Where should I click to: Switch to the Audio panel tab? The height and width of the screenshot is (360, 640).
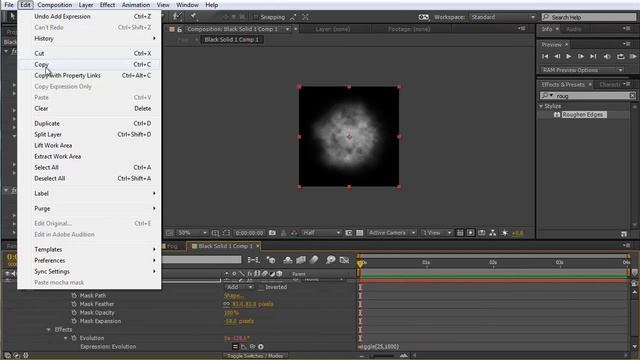click(x=573, y=29)
